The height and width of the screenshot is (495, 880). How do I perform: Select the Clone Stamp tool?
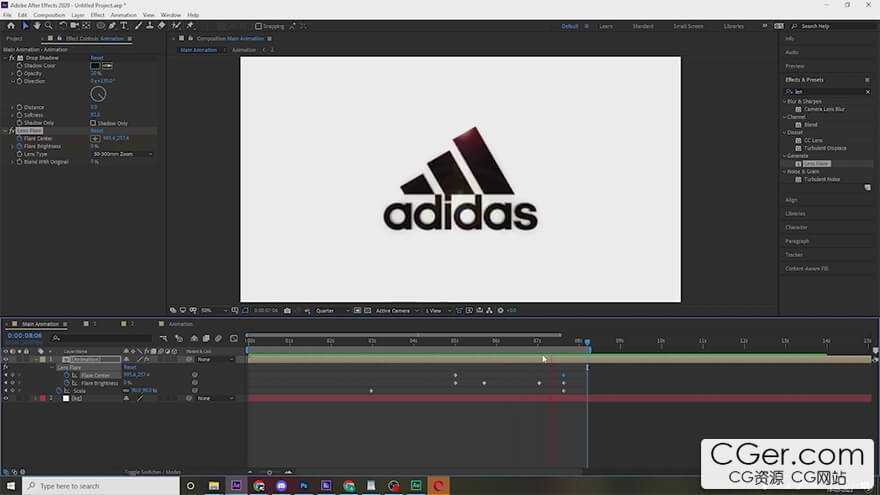150,26
